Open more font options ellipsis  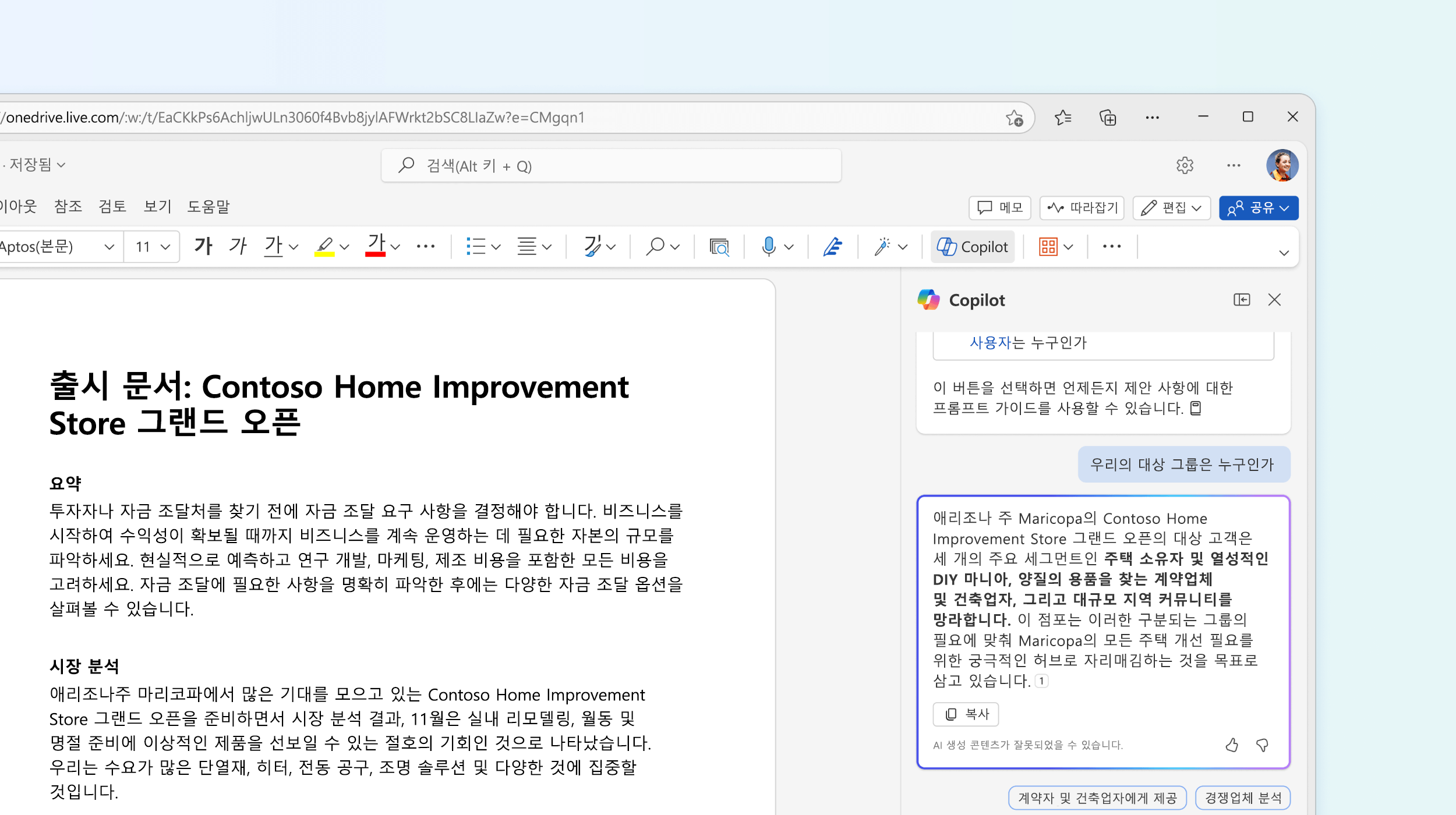point(426,247)
